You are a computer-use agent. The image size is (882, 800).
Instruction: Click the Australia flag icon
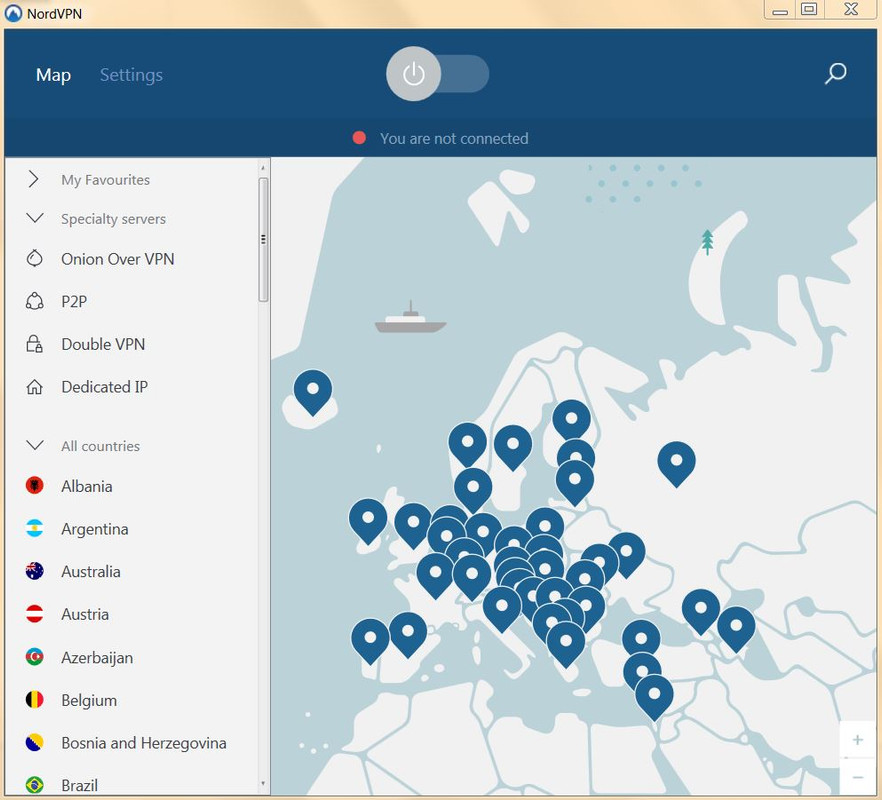(x=34, y=571)
